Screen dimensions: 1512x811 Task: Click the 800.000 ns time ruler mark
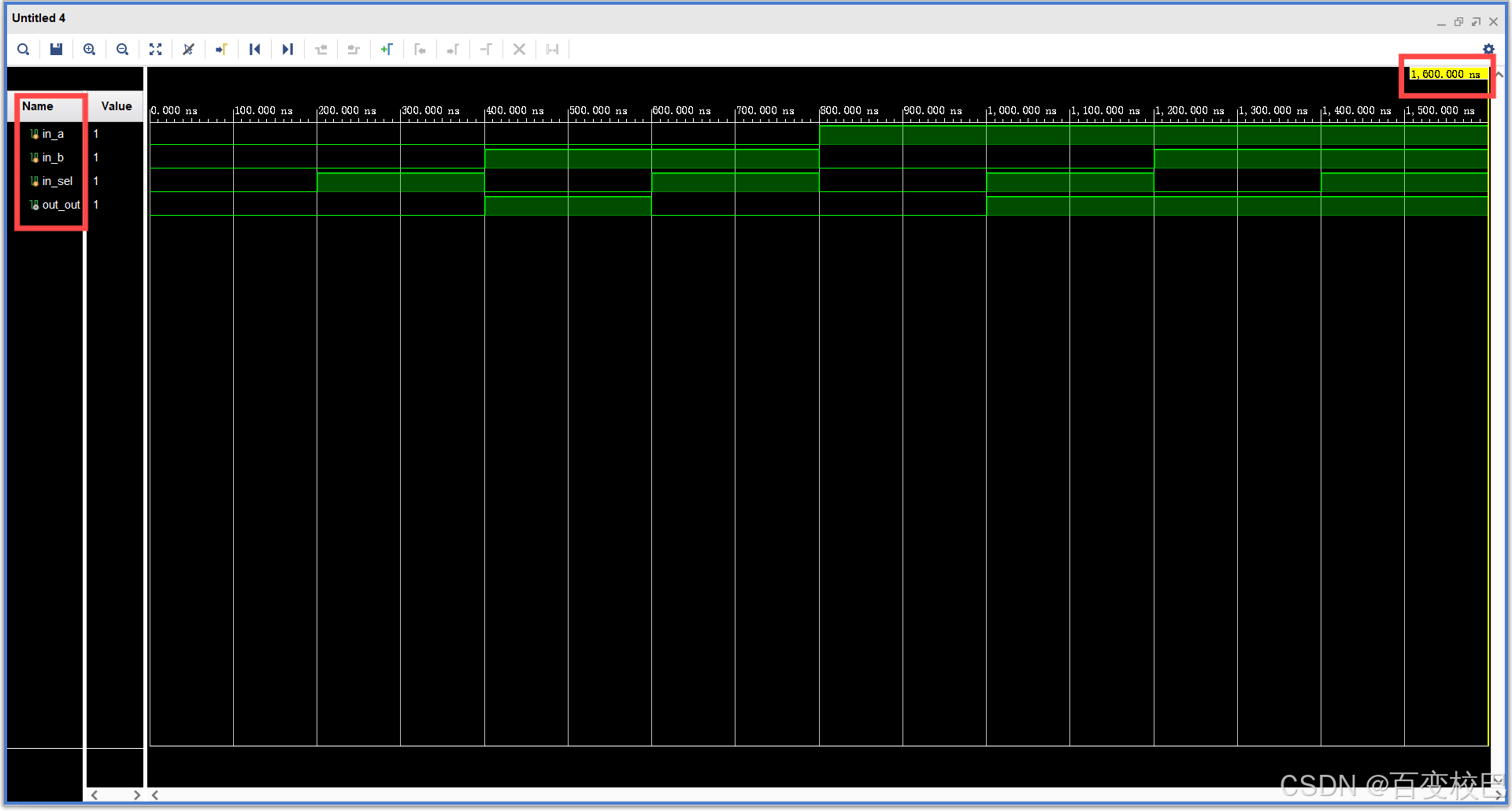point(849,111)
